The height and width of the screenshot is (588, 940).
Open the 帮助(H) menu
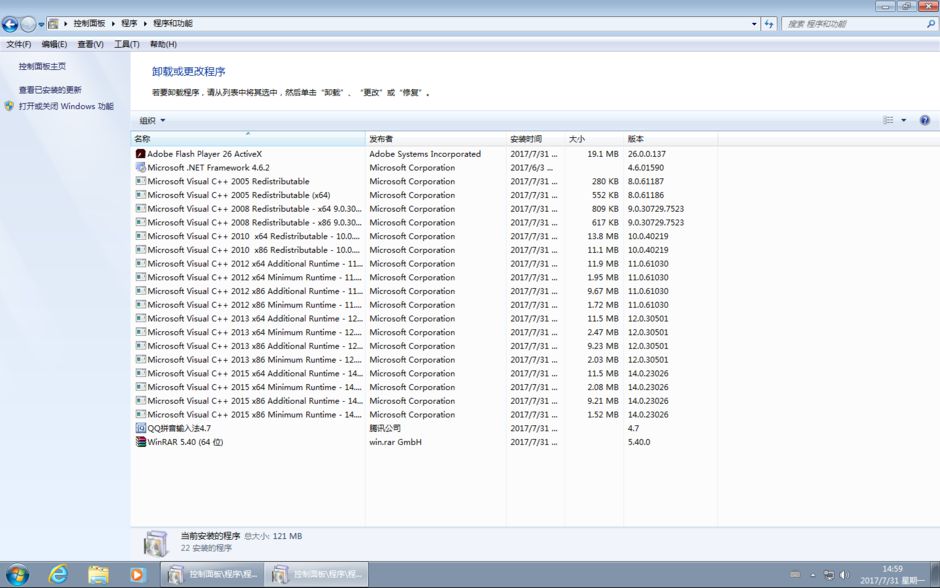pyautogui.click(x=163, y=44)
